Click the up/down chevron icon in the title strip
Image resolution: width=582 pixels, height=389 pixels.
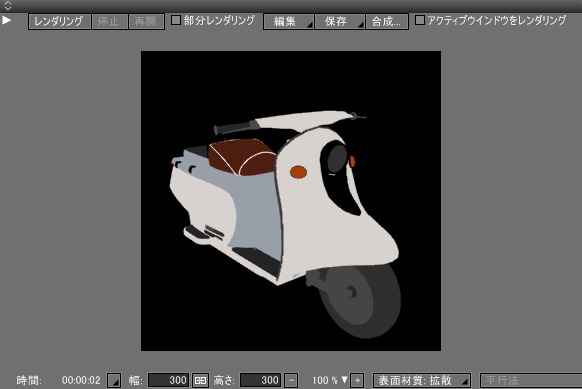pos(8,6)
